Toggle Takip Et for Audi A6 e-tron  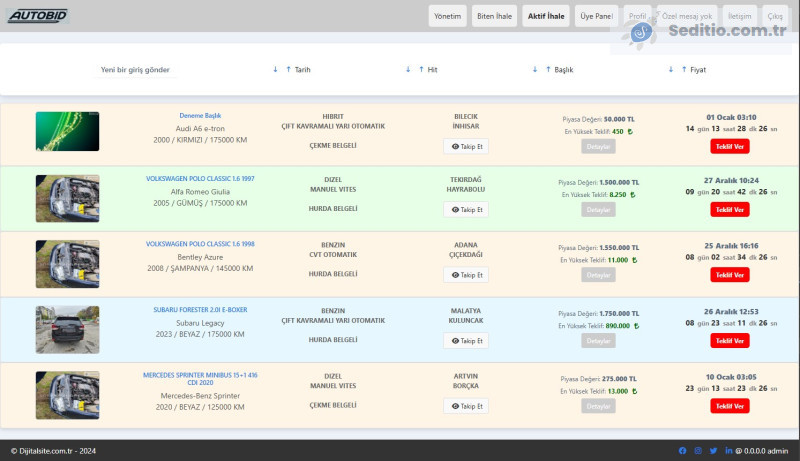point(466,146)
